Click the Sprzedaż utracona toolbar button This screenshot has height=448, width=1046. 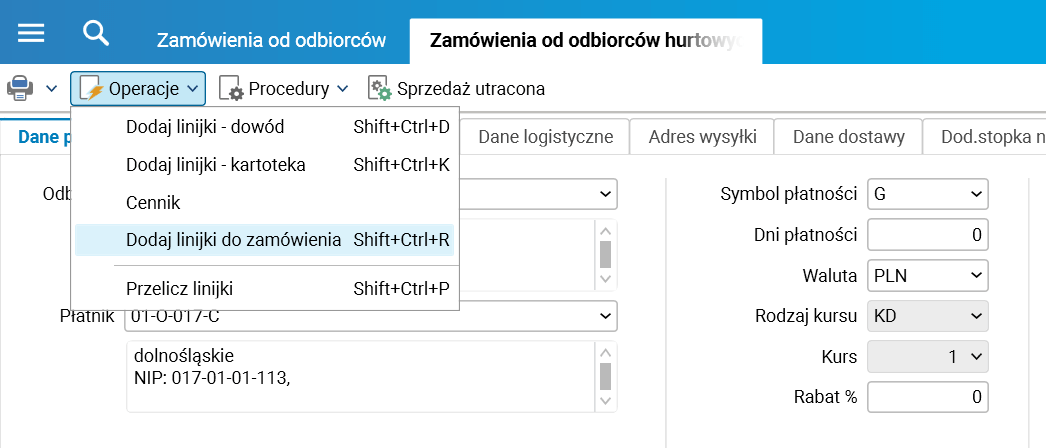pos(457,89)
